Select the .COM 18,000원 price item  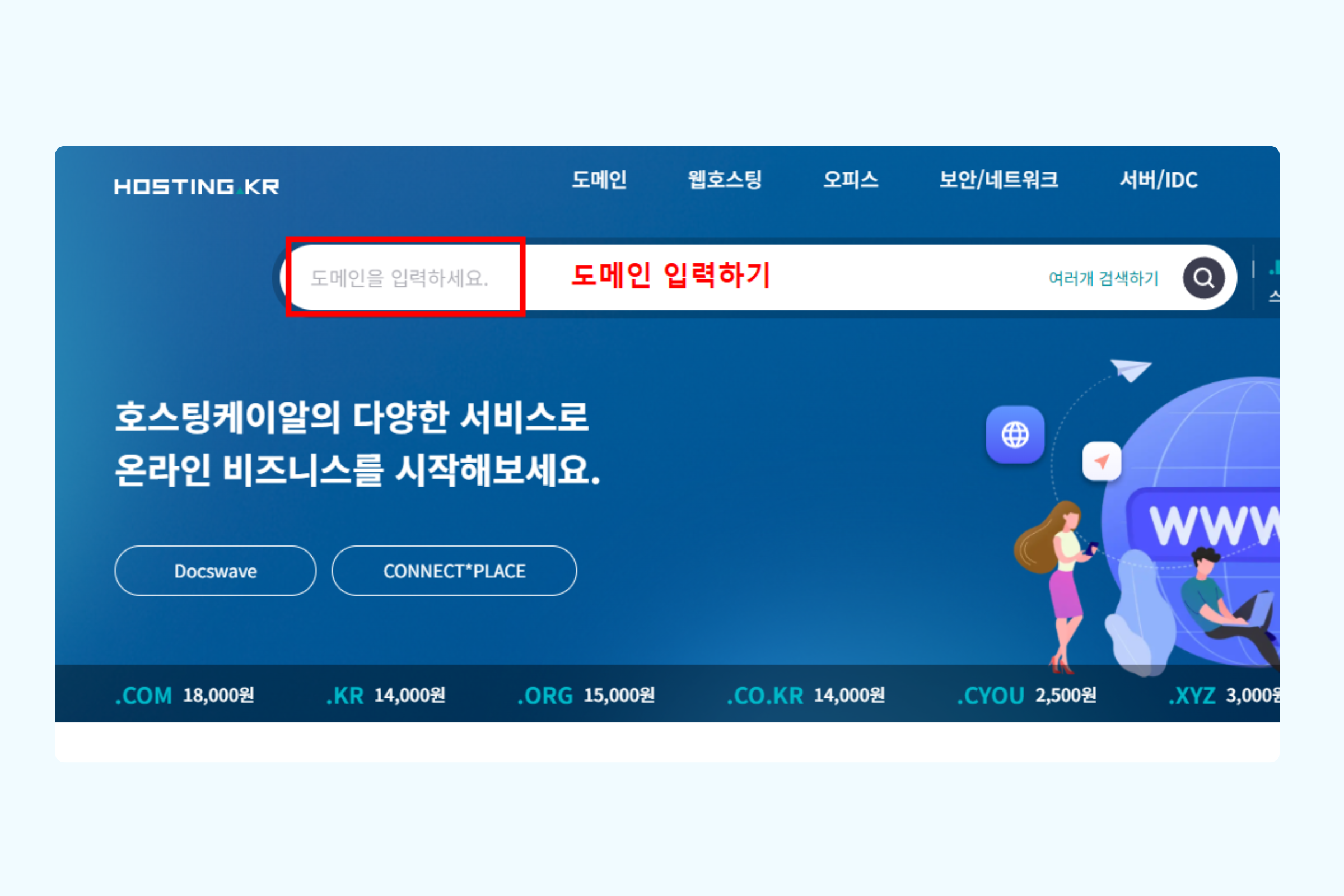(x=185, y=696)
